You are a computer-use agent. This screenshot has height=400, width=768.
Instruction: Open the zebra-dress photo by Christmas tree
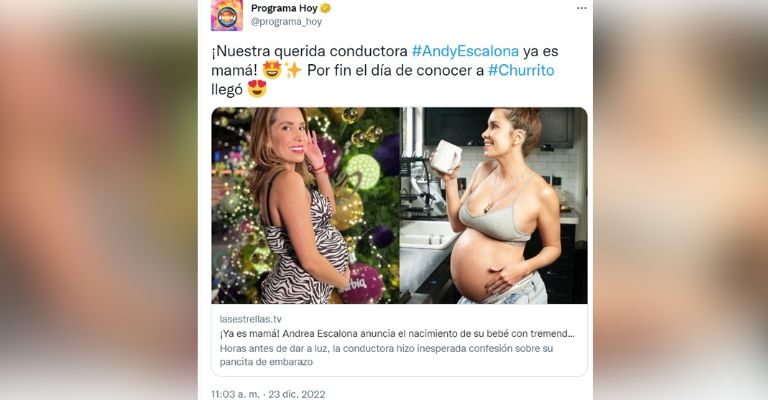(x=306, y=206)
